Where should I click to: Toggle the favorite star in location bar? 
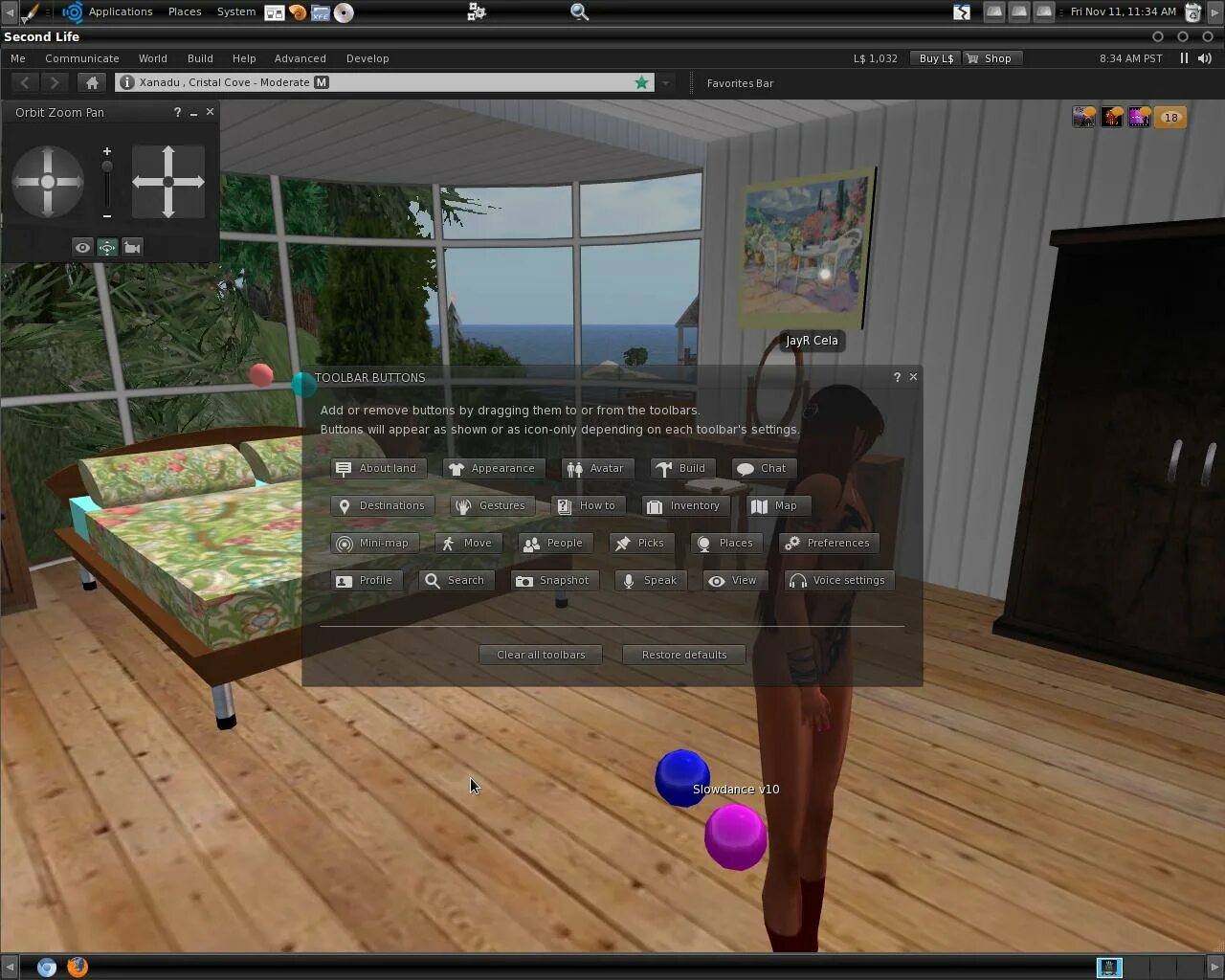642,82
